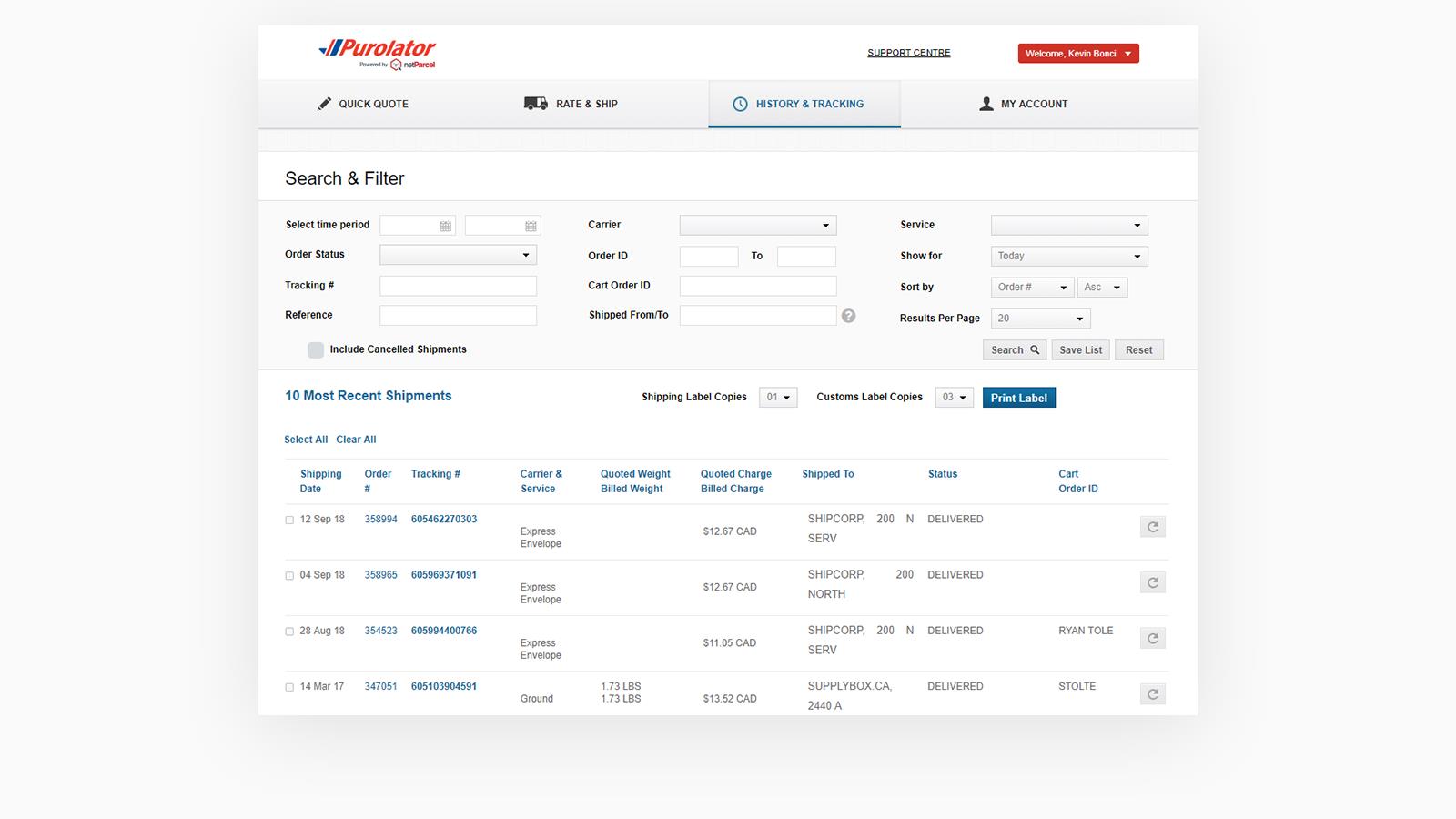Click the Tracking # input field
This screenshot has height=819, width=1456.
(458, 286)
